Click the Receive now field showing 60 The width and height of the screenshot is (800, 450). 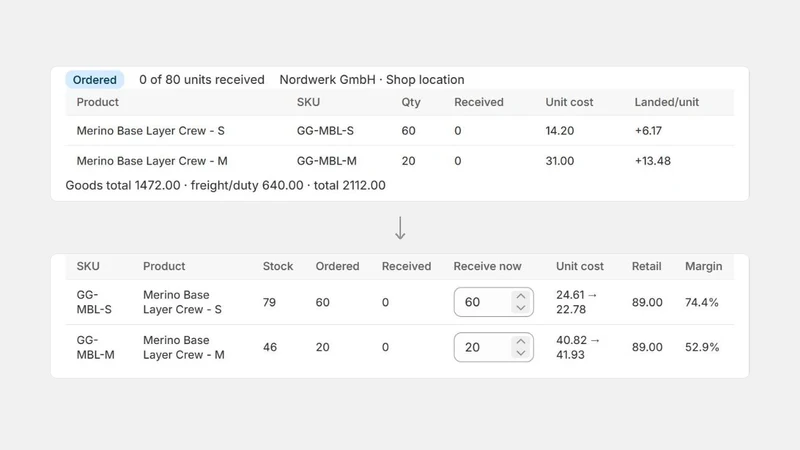coord(493,302)
